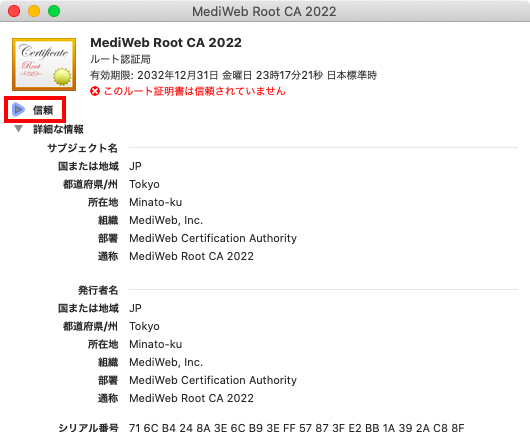Image resolution: width=530 pixels, height=432 pixels.
Task: Click the red このルート証明書は信頼されていません warning
Action: [194, 91]
